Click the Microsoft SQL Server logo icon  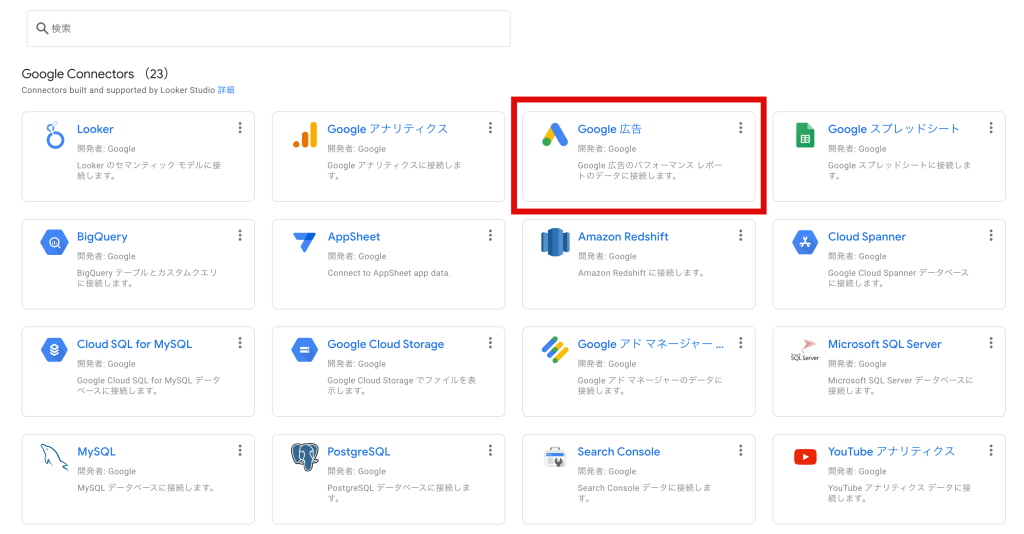tap(805, 350)
